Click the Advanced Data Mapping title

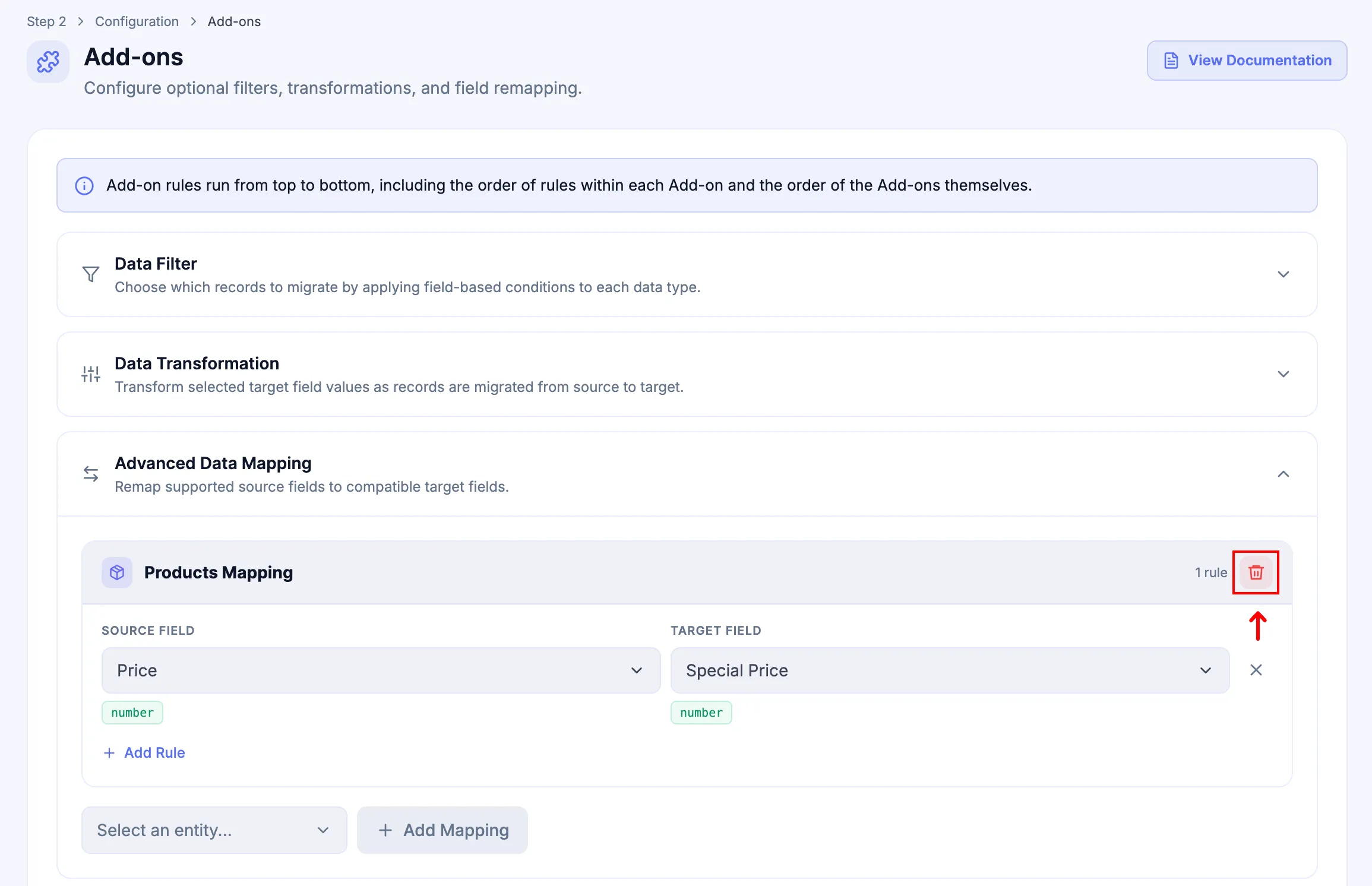tap(213, 463)
